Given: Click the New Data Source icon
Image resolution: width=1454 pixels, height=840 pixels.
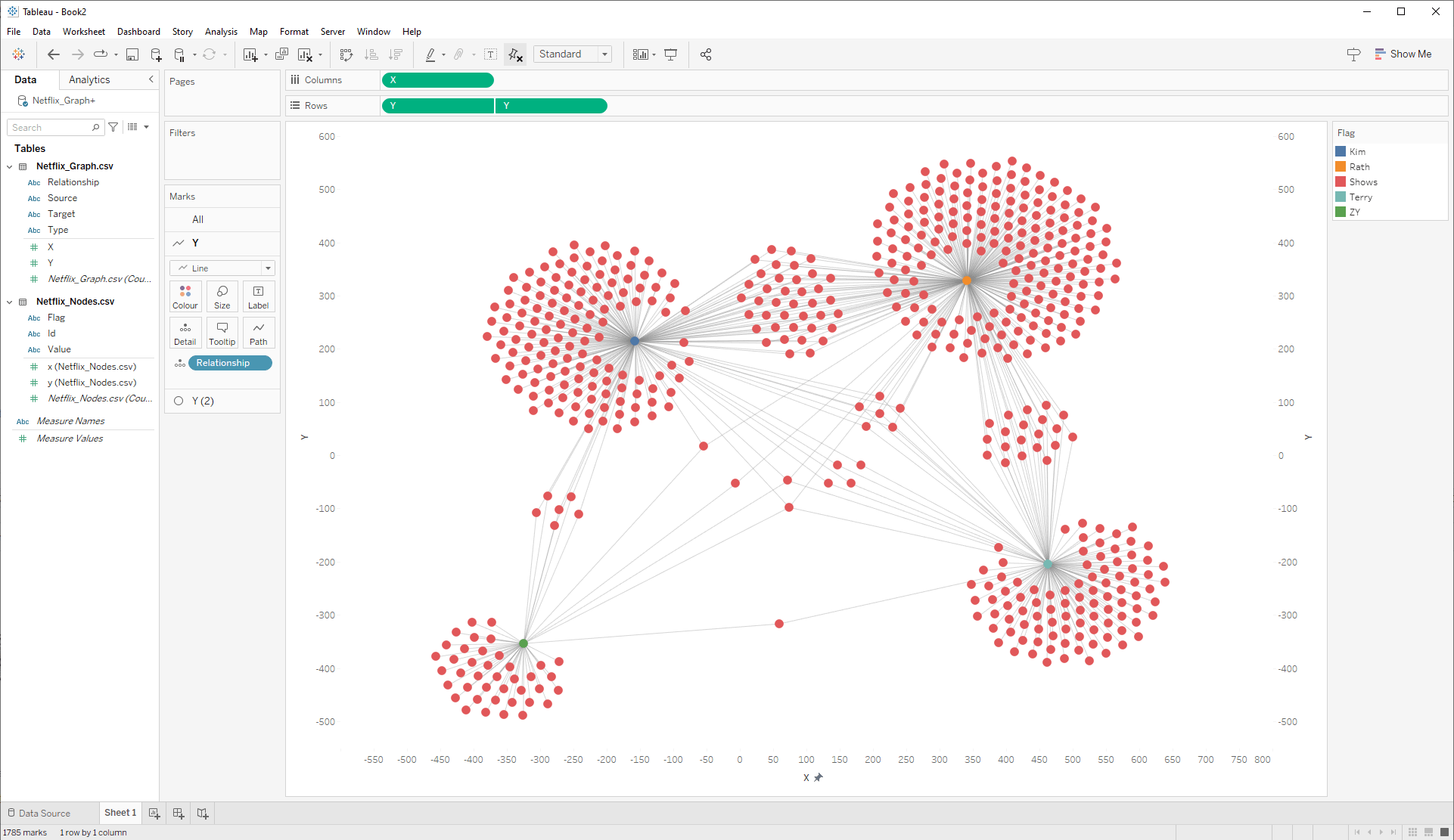Looking at the screenshot, I should 156,54.
